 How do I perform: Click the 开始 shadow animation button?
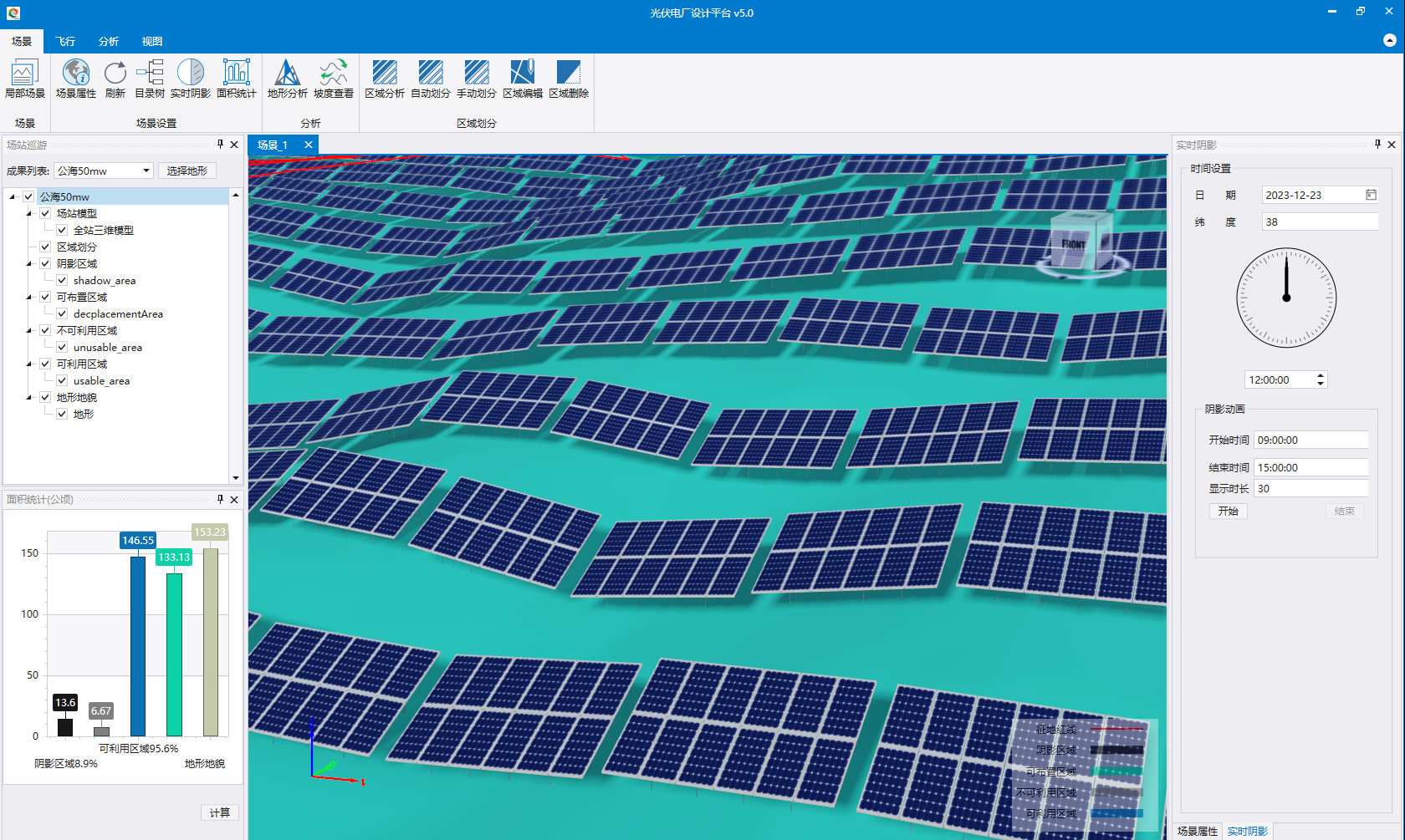1228,511
